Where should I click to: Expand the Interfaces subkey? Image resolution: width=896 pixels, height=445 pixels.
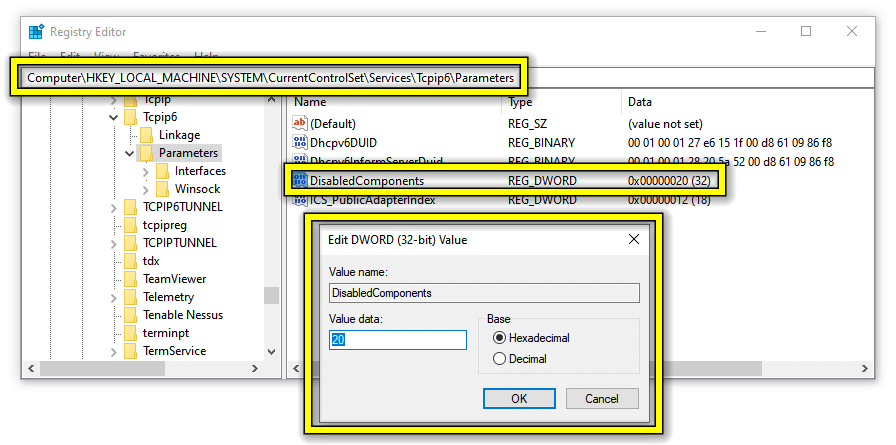pyautogui.click(x=145, y=171)
